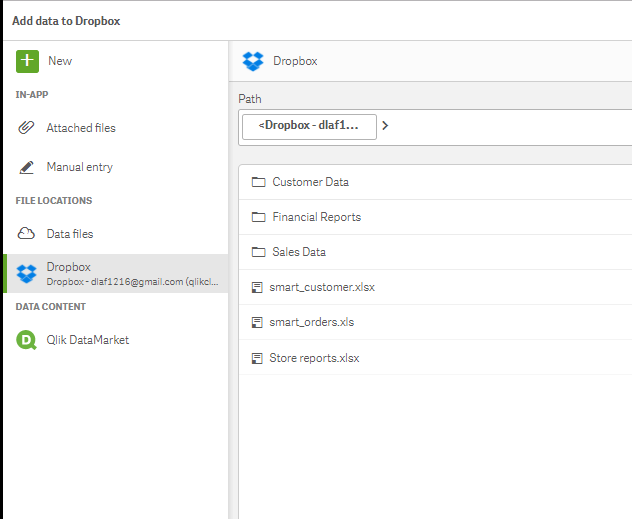Expand the path chevron arrow
Viewport: 632px width, 519px height.
[x=385, y=126]
